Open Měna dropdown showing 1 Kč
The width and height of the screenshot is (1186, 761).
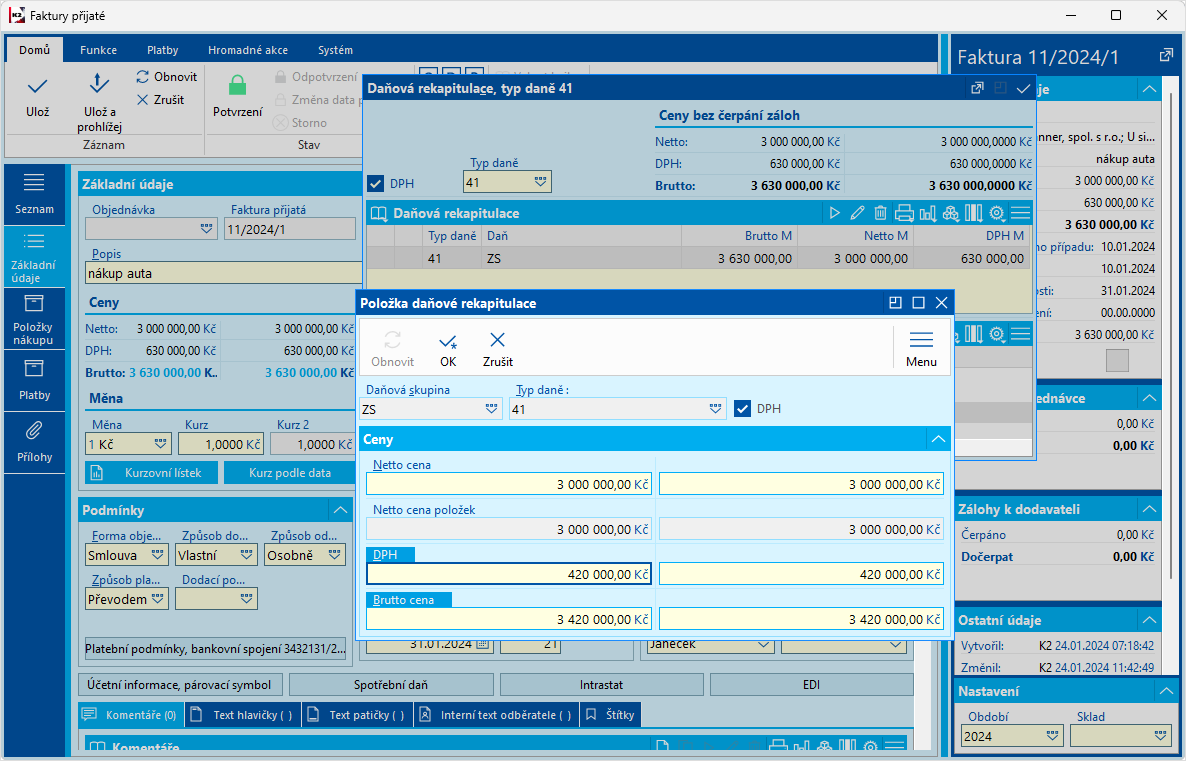[160, 444]
